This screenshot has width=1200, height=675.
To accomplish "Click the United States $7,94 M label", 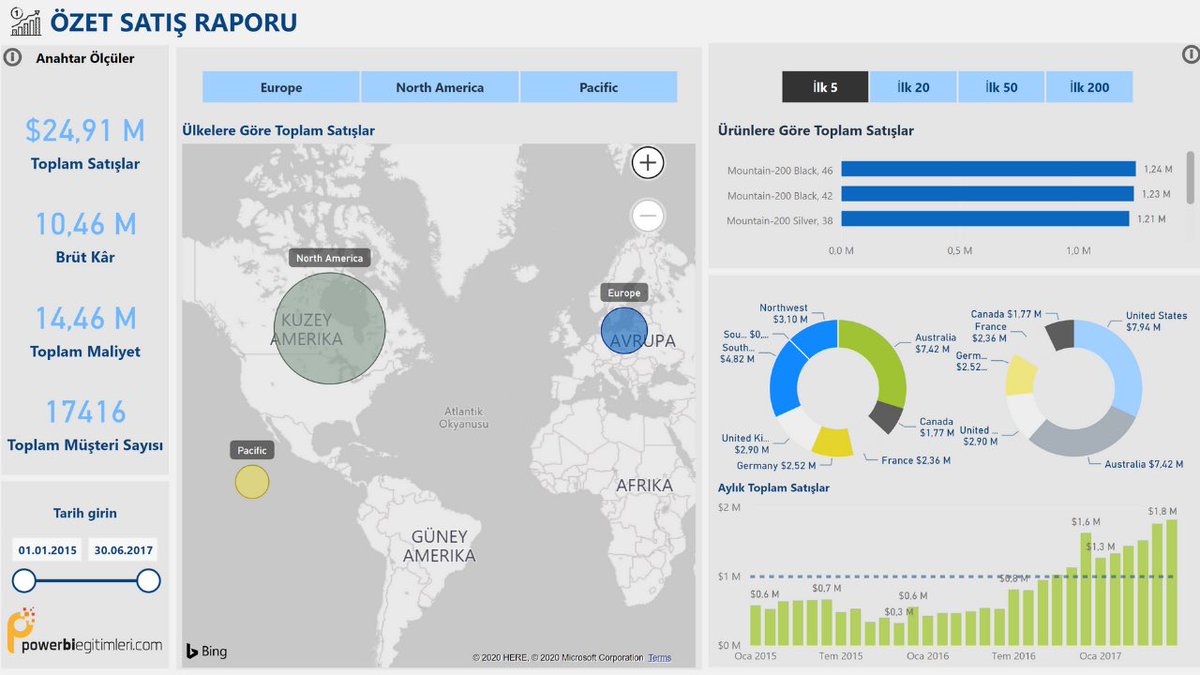I will pos(1156,321).
